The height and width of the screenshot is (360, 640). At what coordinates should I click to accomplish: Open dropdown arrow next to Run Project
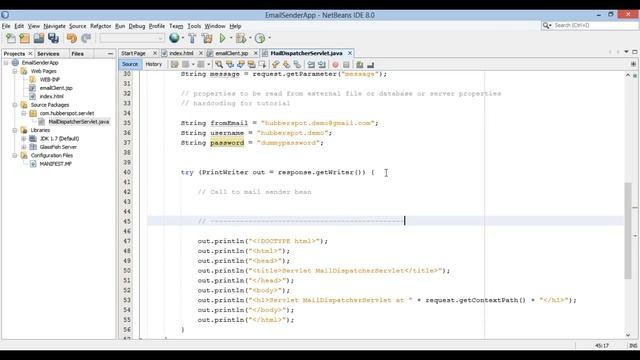coord(231,38)
